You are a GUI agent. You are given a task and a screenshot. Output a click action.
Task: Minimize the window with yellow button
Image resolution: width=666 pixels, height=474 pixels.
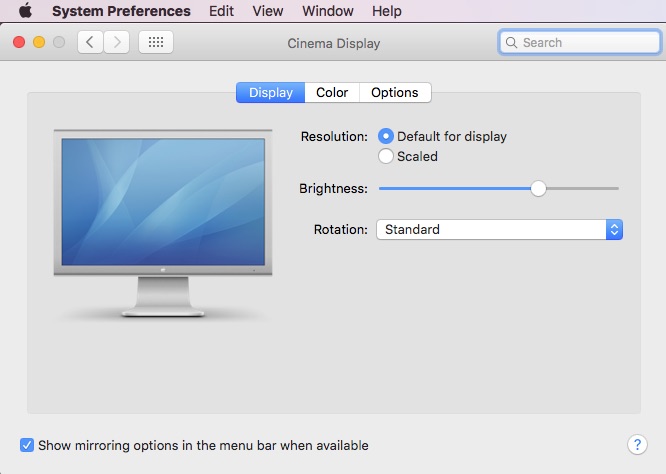tap(39, 42)
